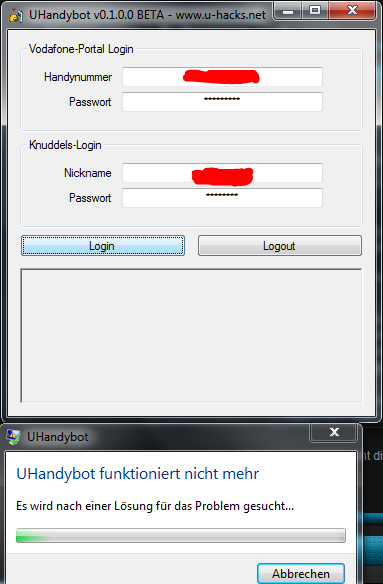Viewport: 383px width, 584px height.
Task: Click Abbrechen in the error dialog
Action: pyautogui.click(x=301, y=573)
